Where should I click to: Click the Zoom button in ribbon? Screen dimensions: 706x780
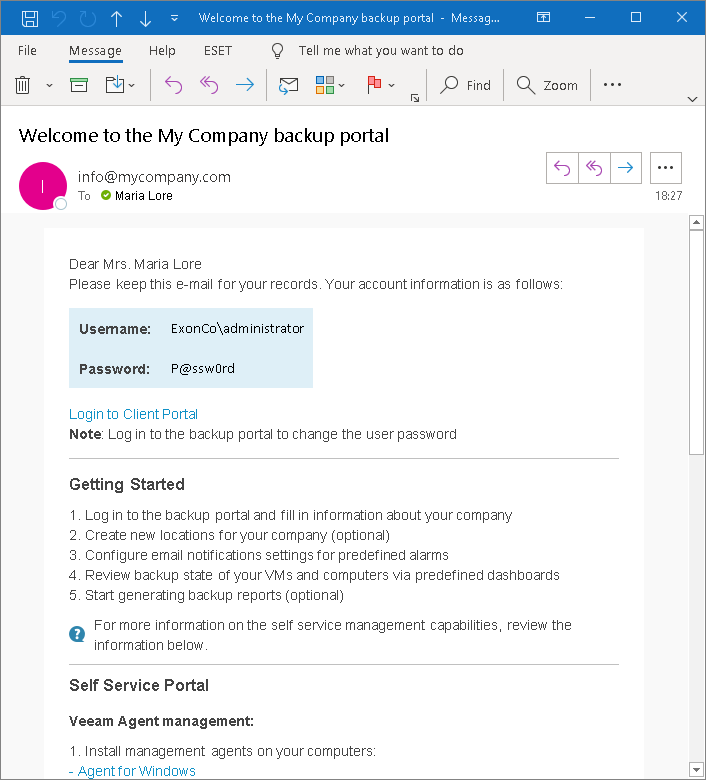pyautogui.click(x=547, y=85)
